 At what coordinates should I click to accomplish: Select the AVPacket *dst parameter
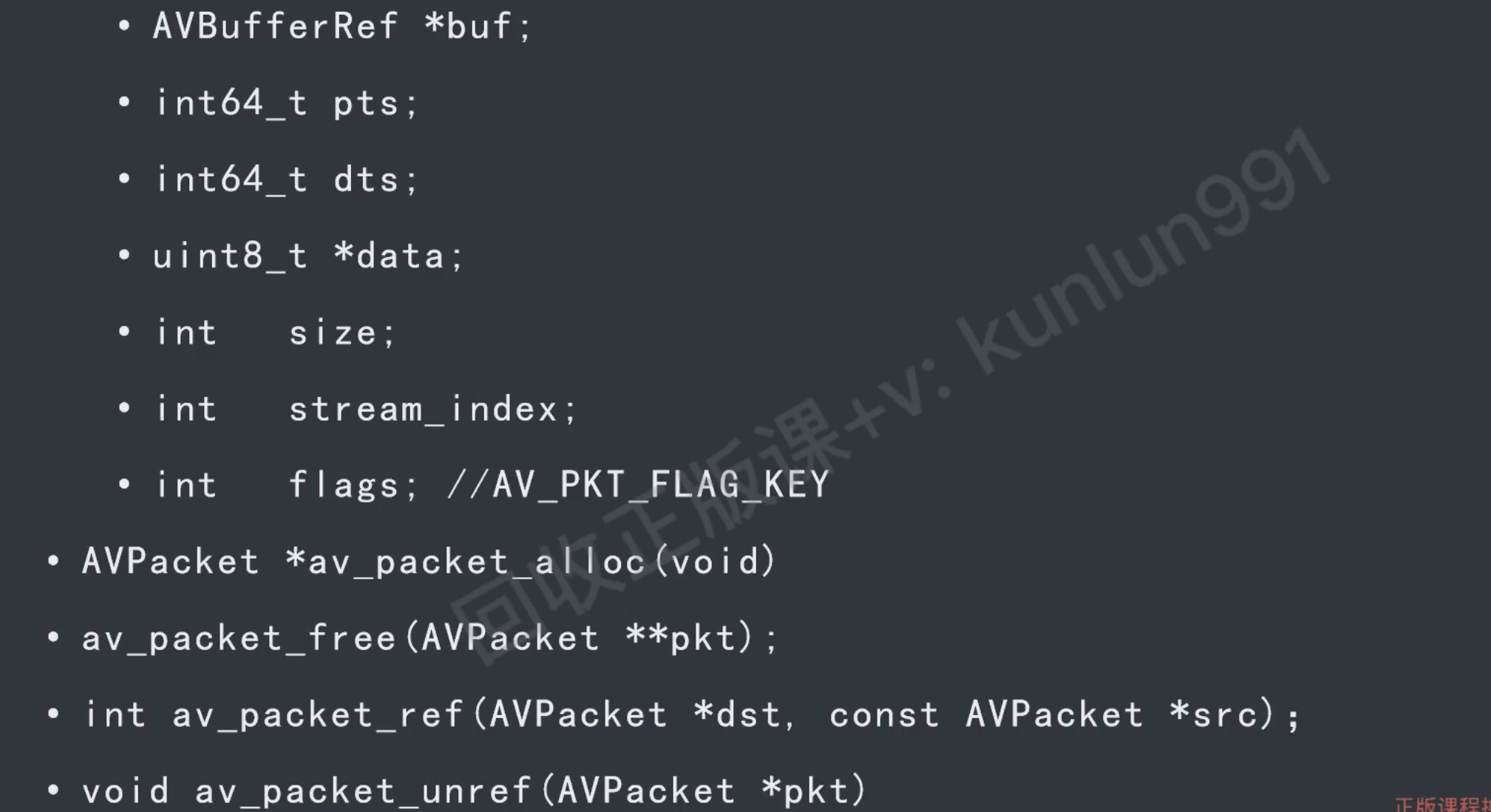pos(634,715)
